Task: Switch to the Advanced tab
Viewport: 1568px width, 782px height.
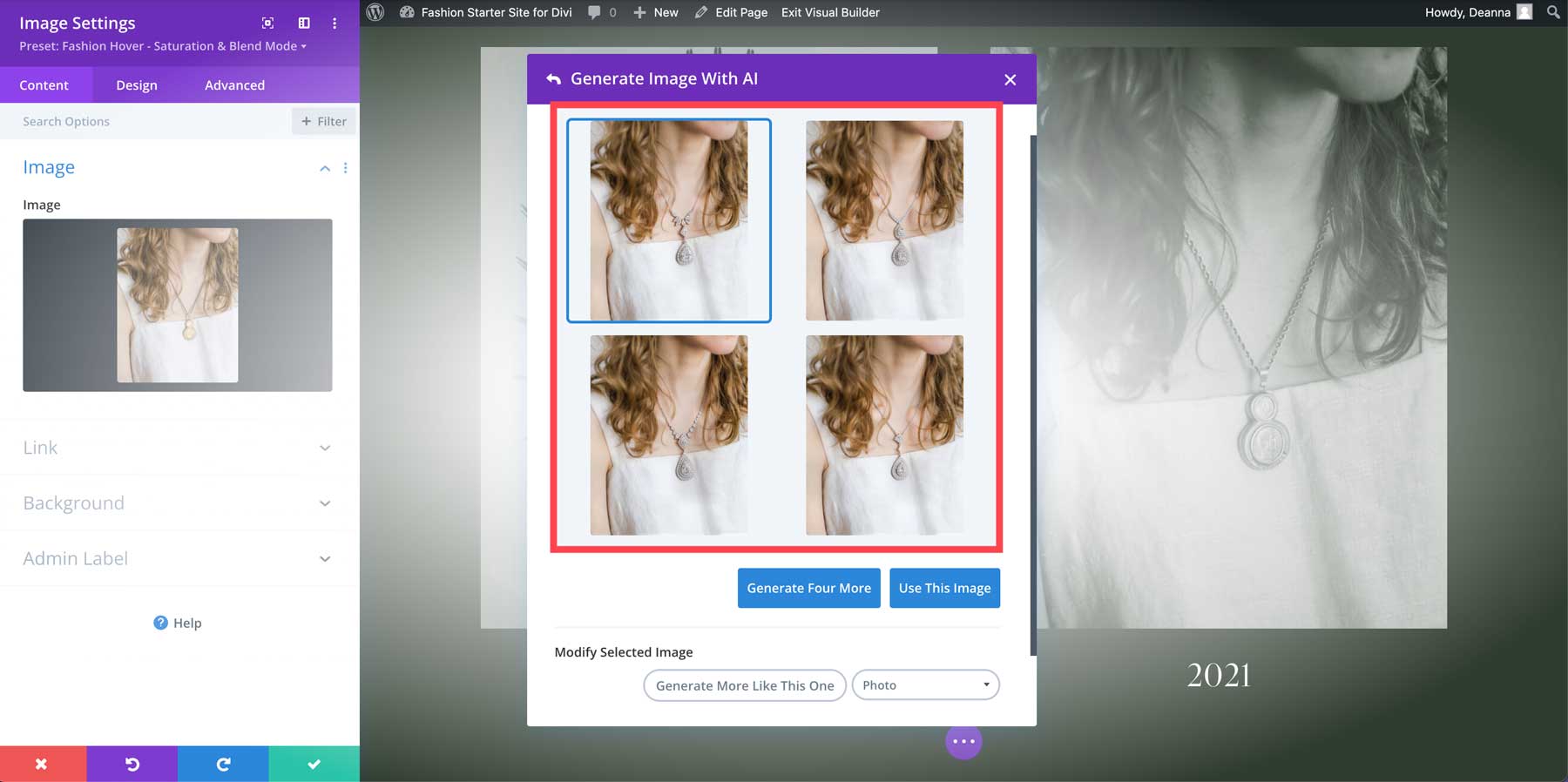Action: tap(234, 85)
